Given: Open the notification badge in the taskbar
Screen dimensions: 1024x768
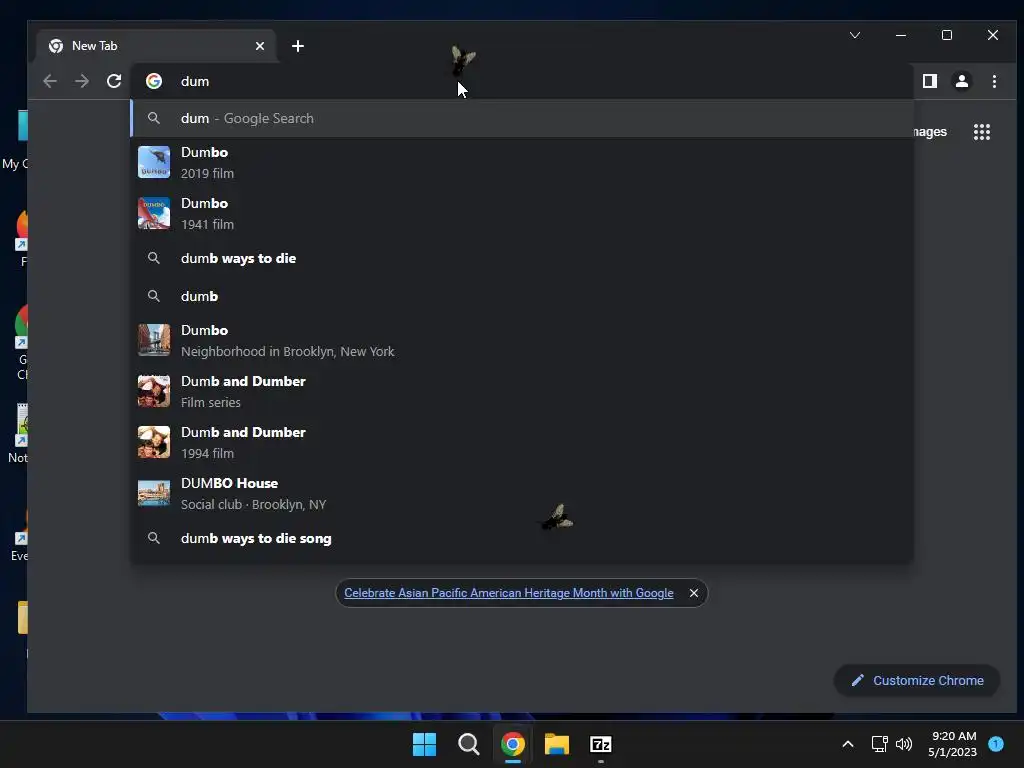Looking at the screenshot, I should tap(996, 744).
